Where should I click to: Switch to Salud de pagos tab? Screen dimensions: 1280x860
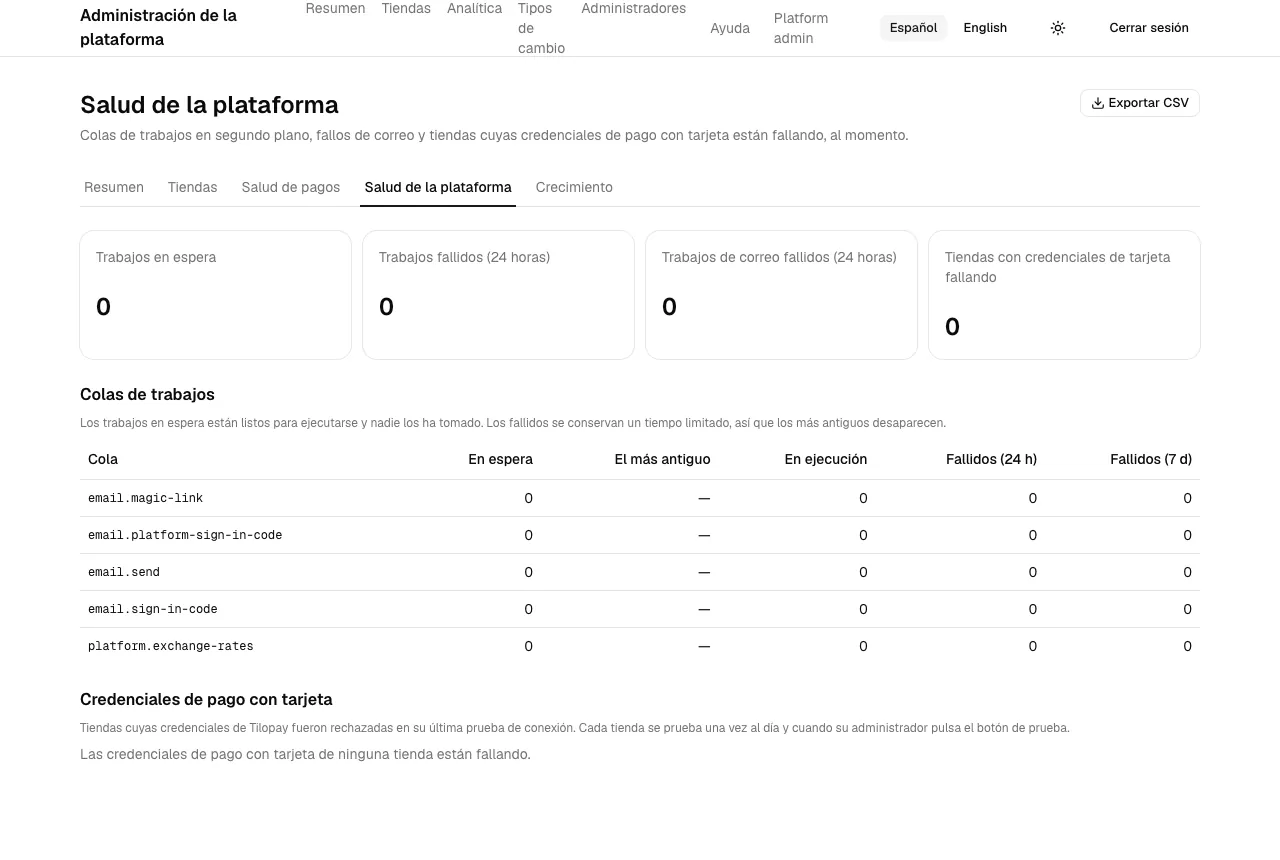coord(291,187)
